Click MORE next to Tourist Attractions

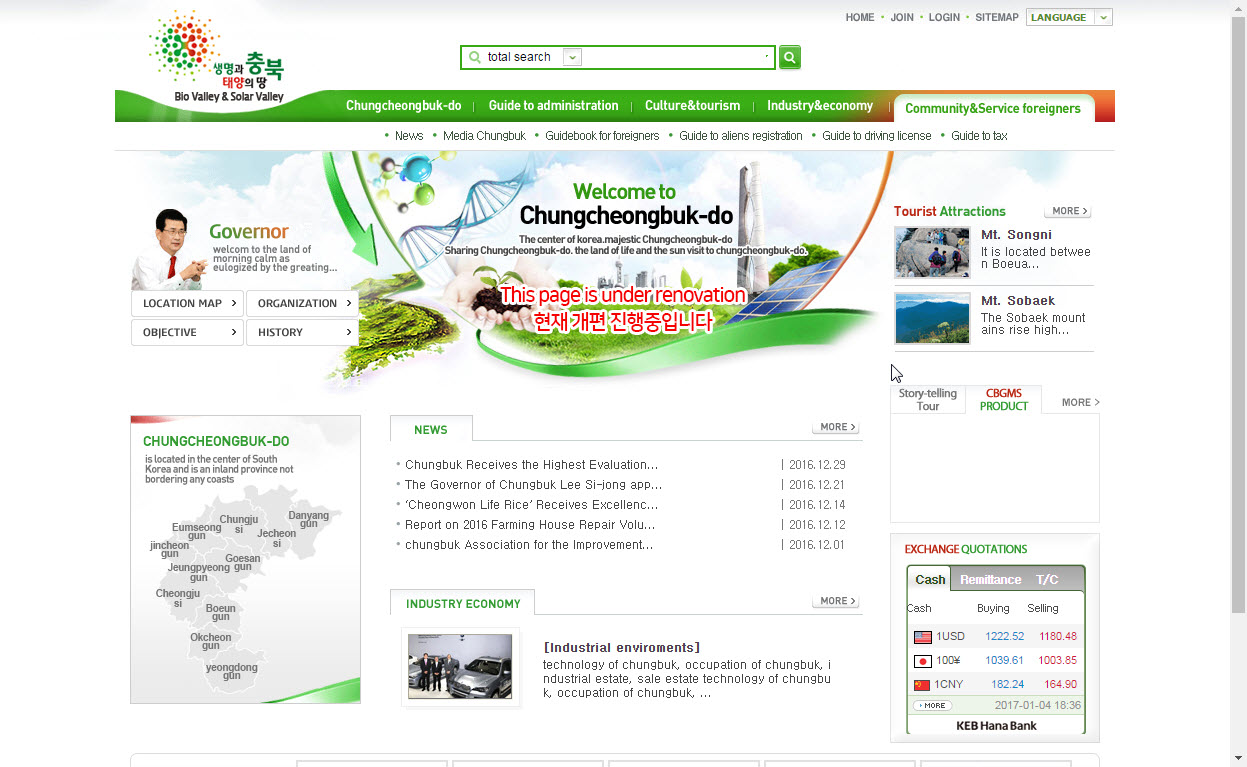pos(1067,211)
